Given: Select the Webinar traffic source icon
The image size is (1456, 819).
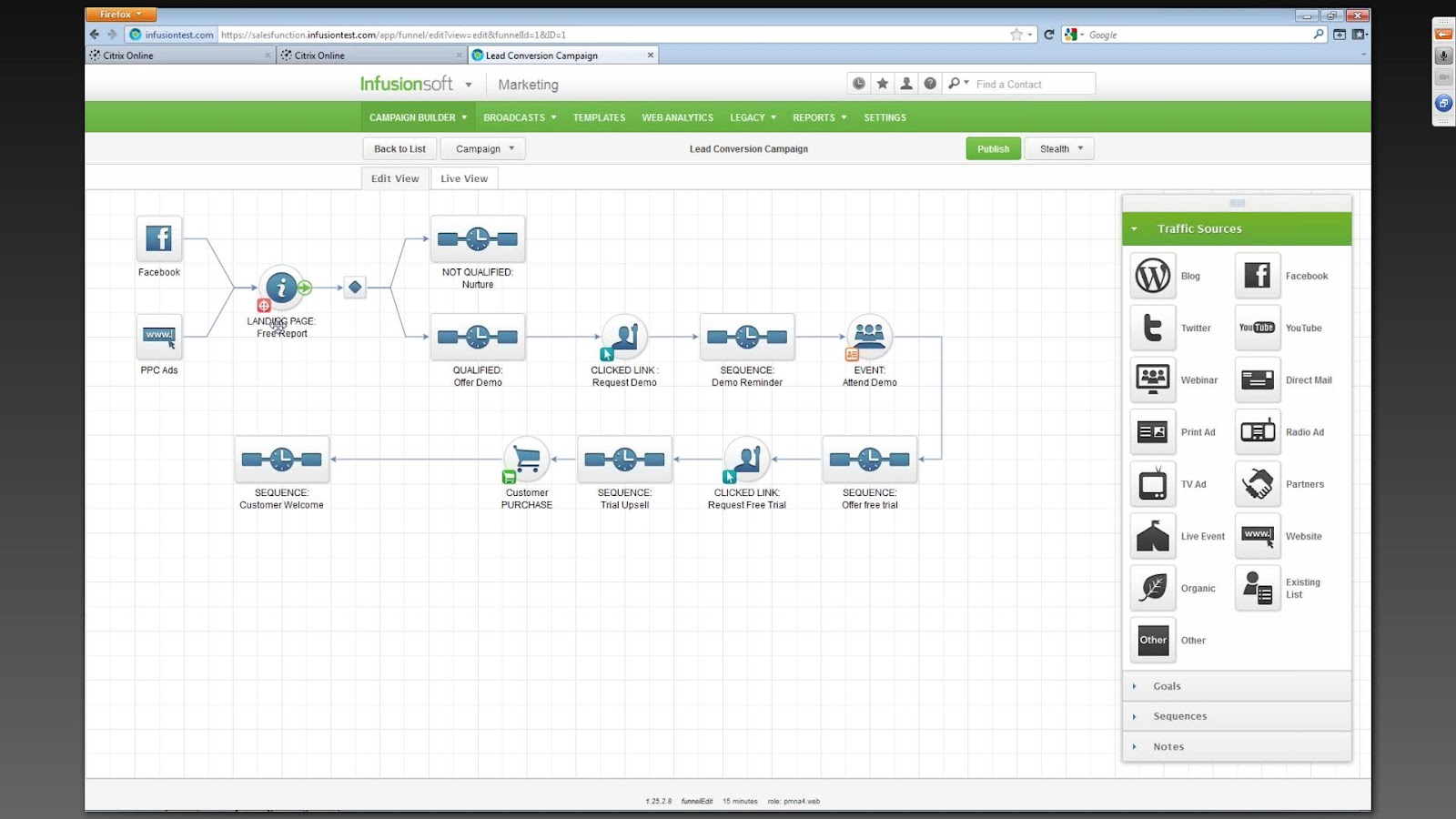Looking at the screenshot, I should tap(1152, 379).
